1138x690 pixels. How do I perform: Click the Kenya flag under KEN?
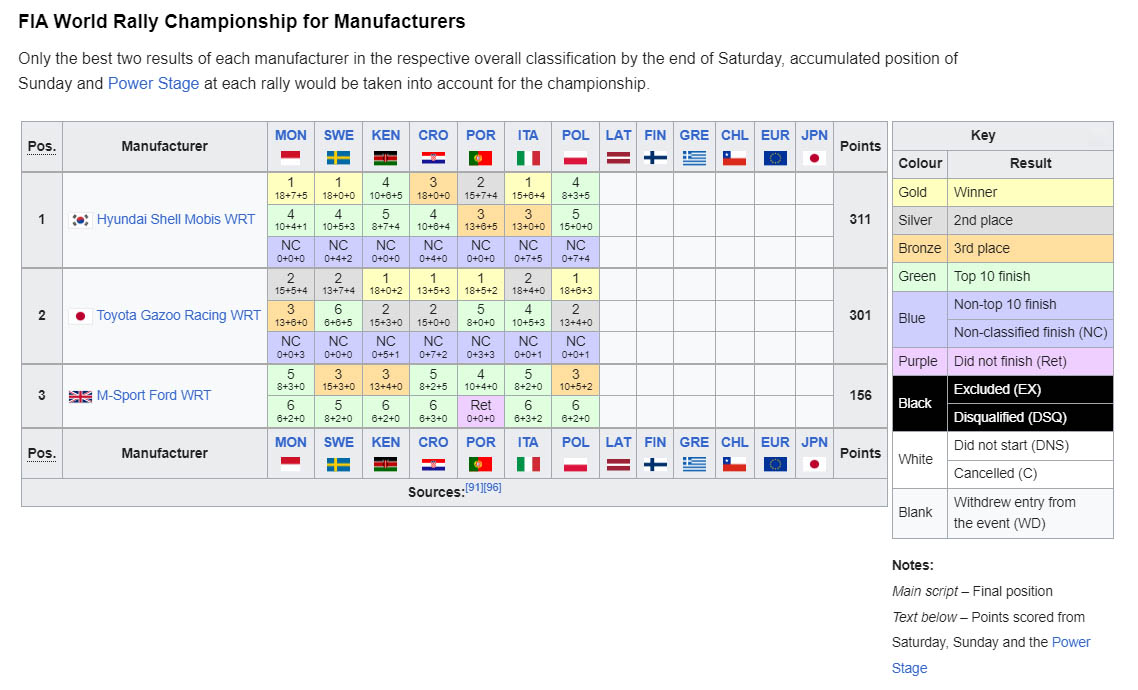pos(385,158)
